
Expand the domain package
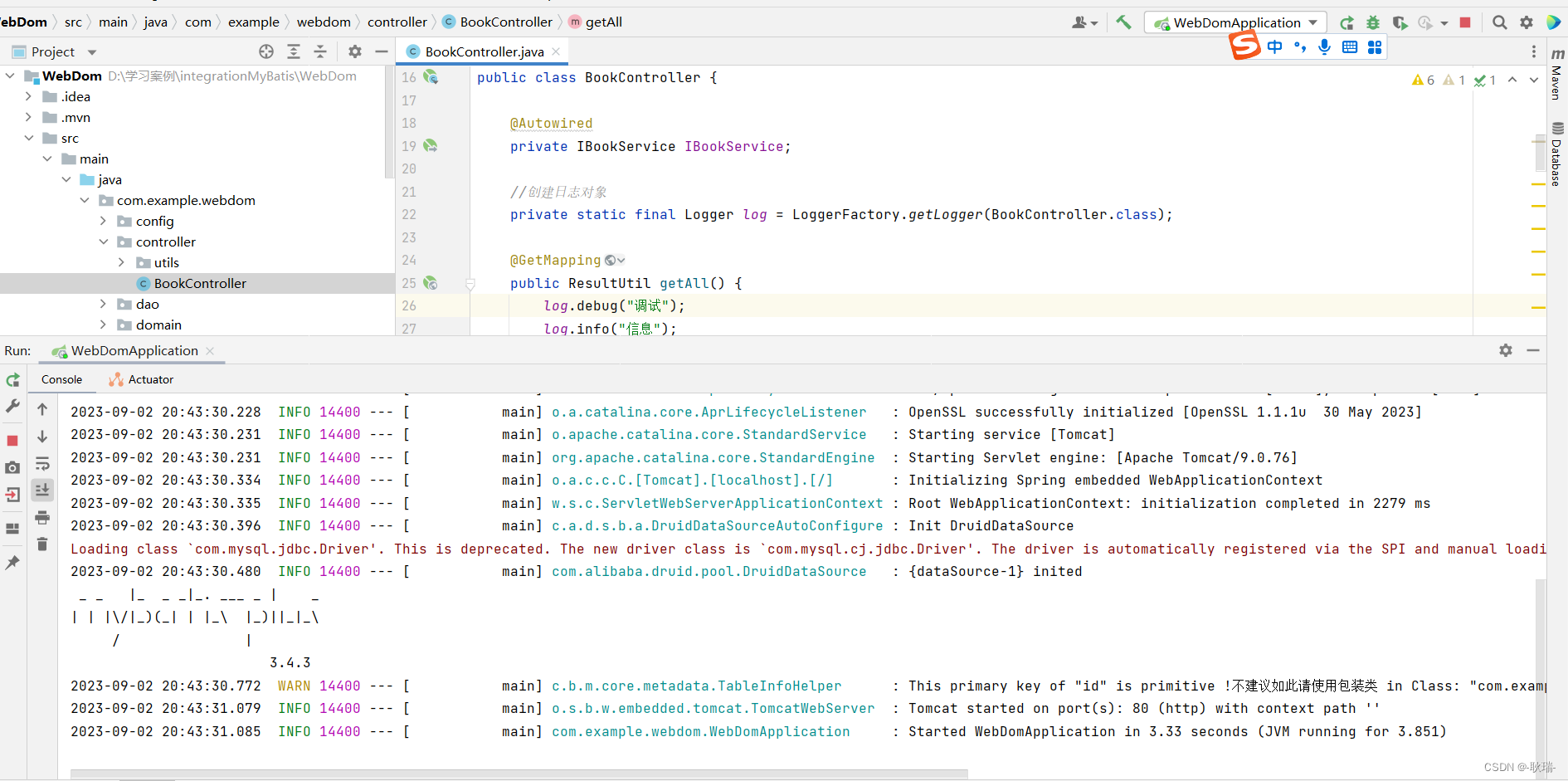103,325
